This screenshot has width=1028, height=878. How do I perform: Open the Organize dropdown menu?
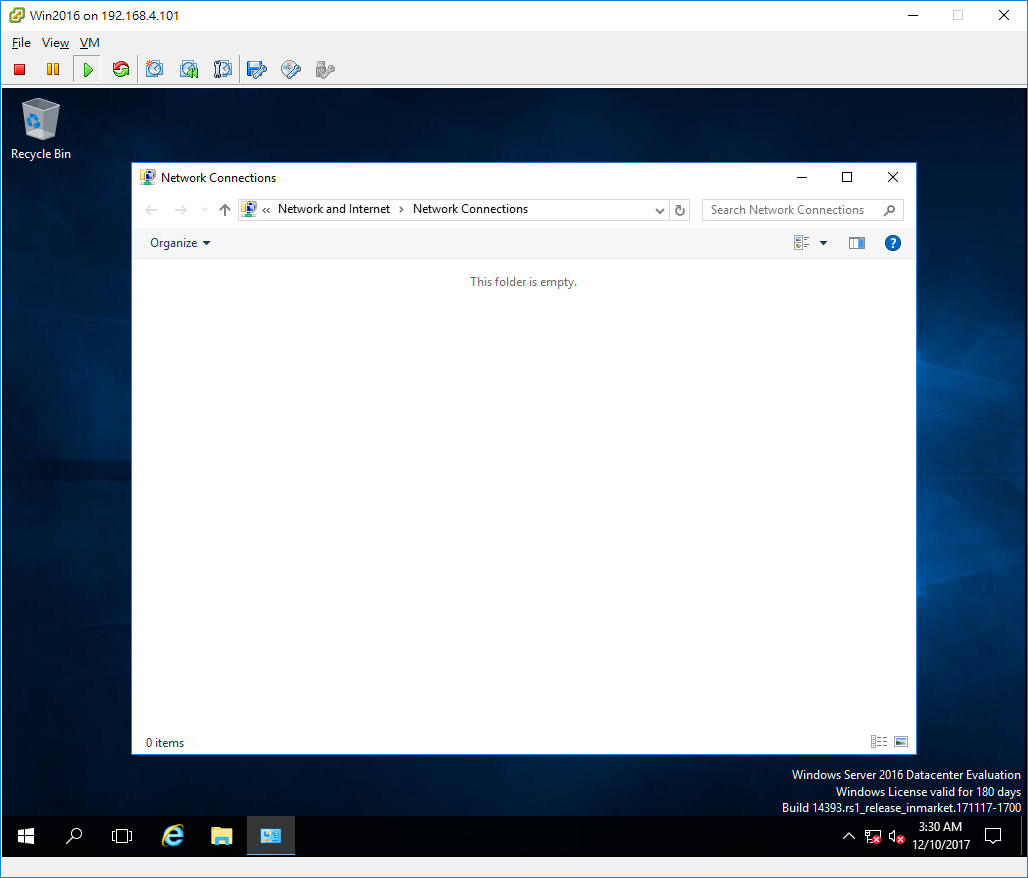pyautogui.click(x=180, y=243)
